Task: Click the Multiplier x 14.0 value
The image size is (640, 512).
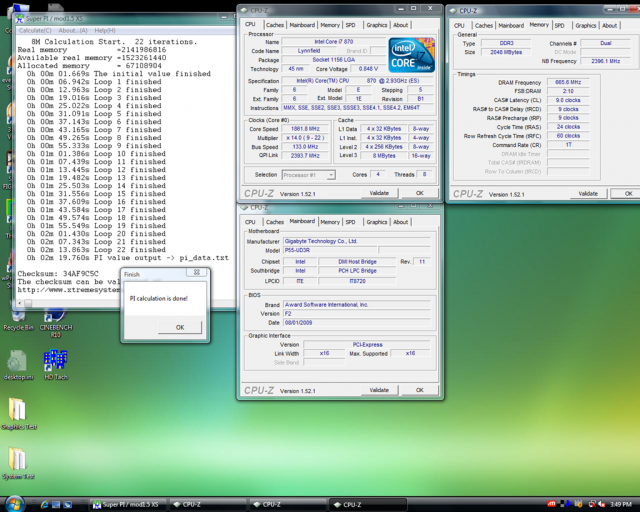Action: pos(305,138)
